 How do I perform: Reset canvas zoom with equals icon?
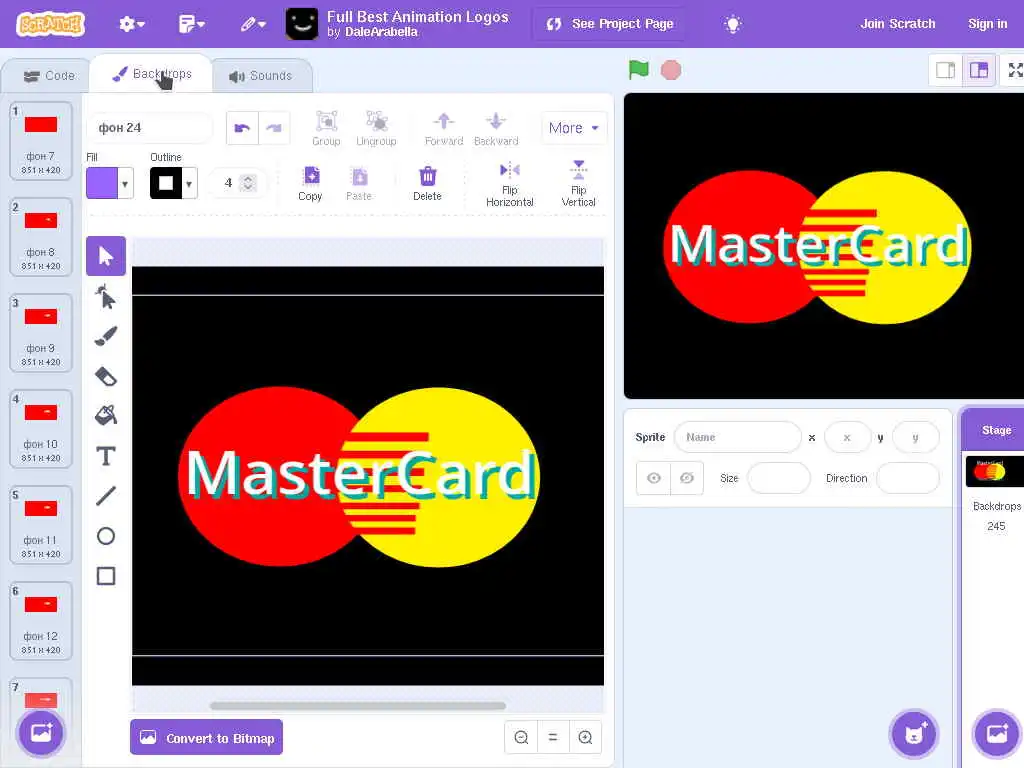[x=553, y=737]
